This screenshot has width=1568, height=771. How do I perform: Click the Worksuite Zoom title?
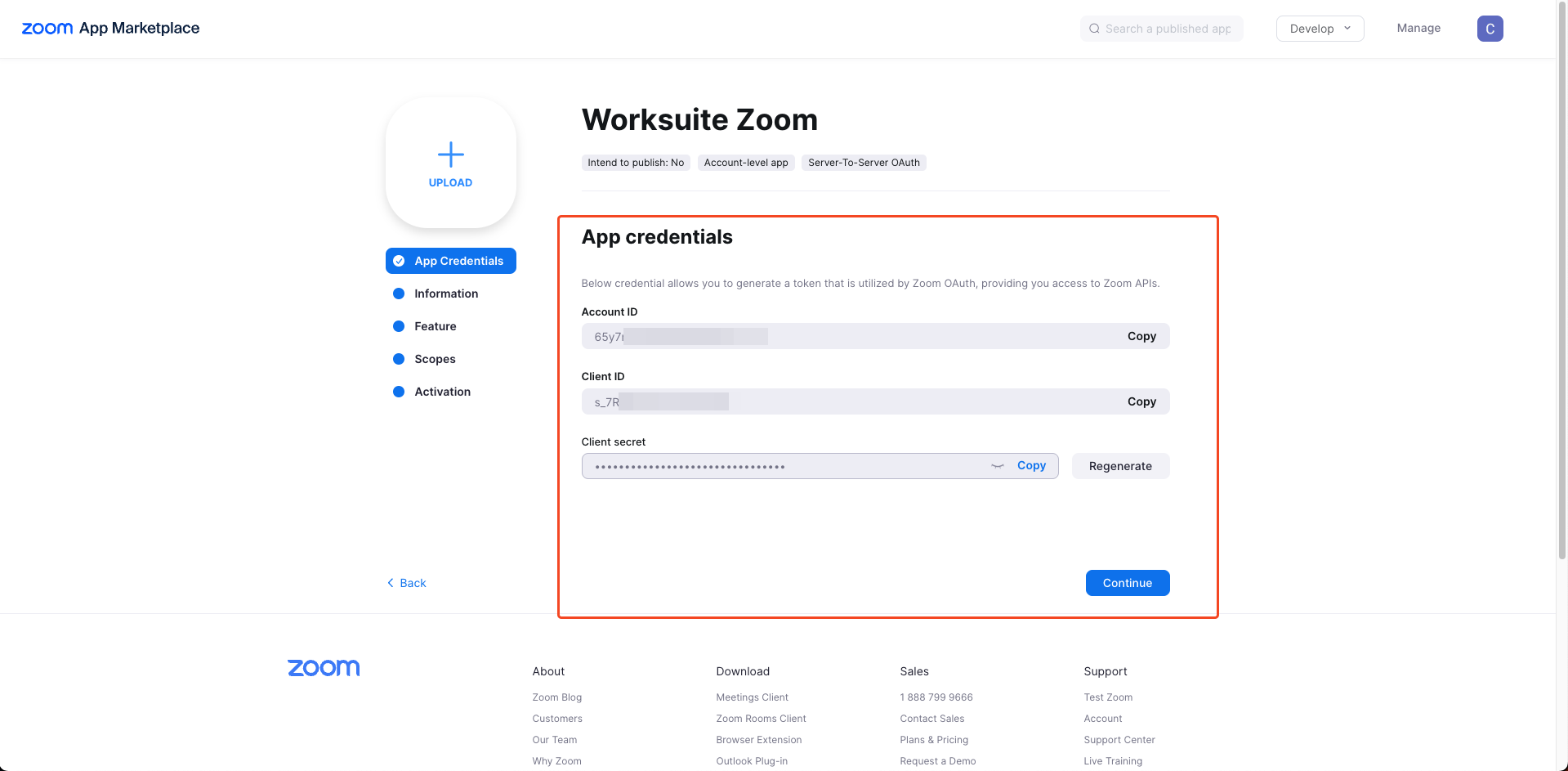coord(699,120)
